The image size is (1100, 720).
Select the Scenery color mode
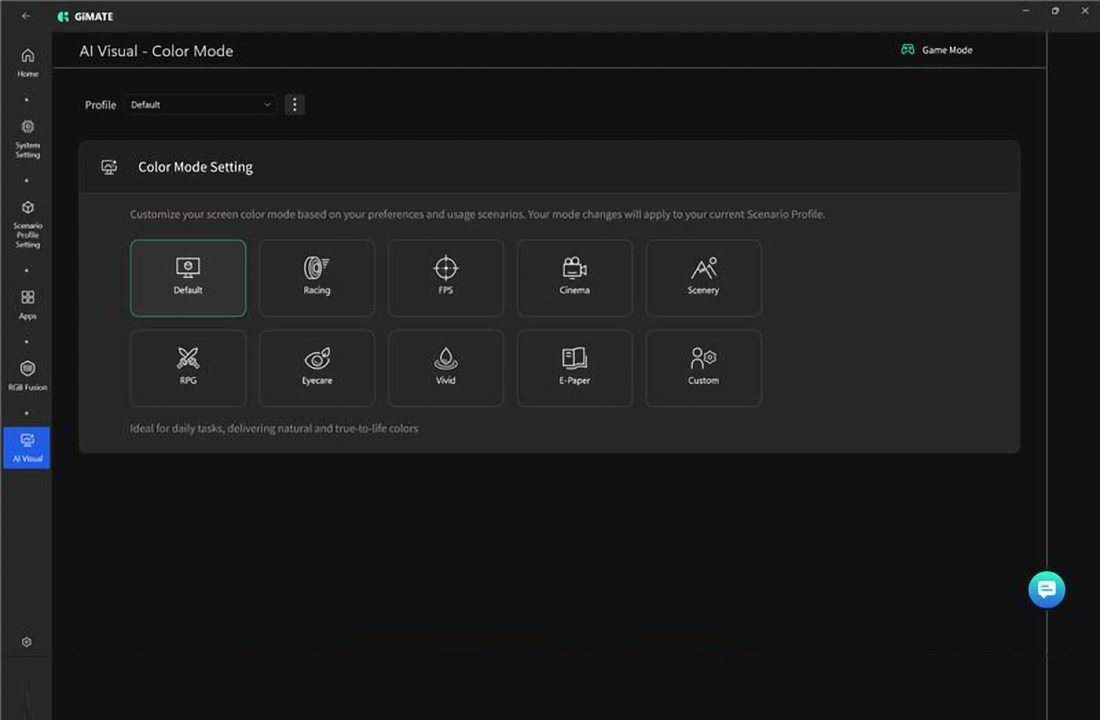coord(704,278)
